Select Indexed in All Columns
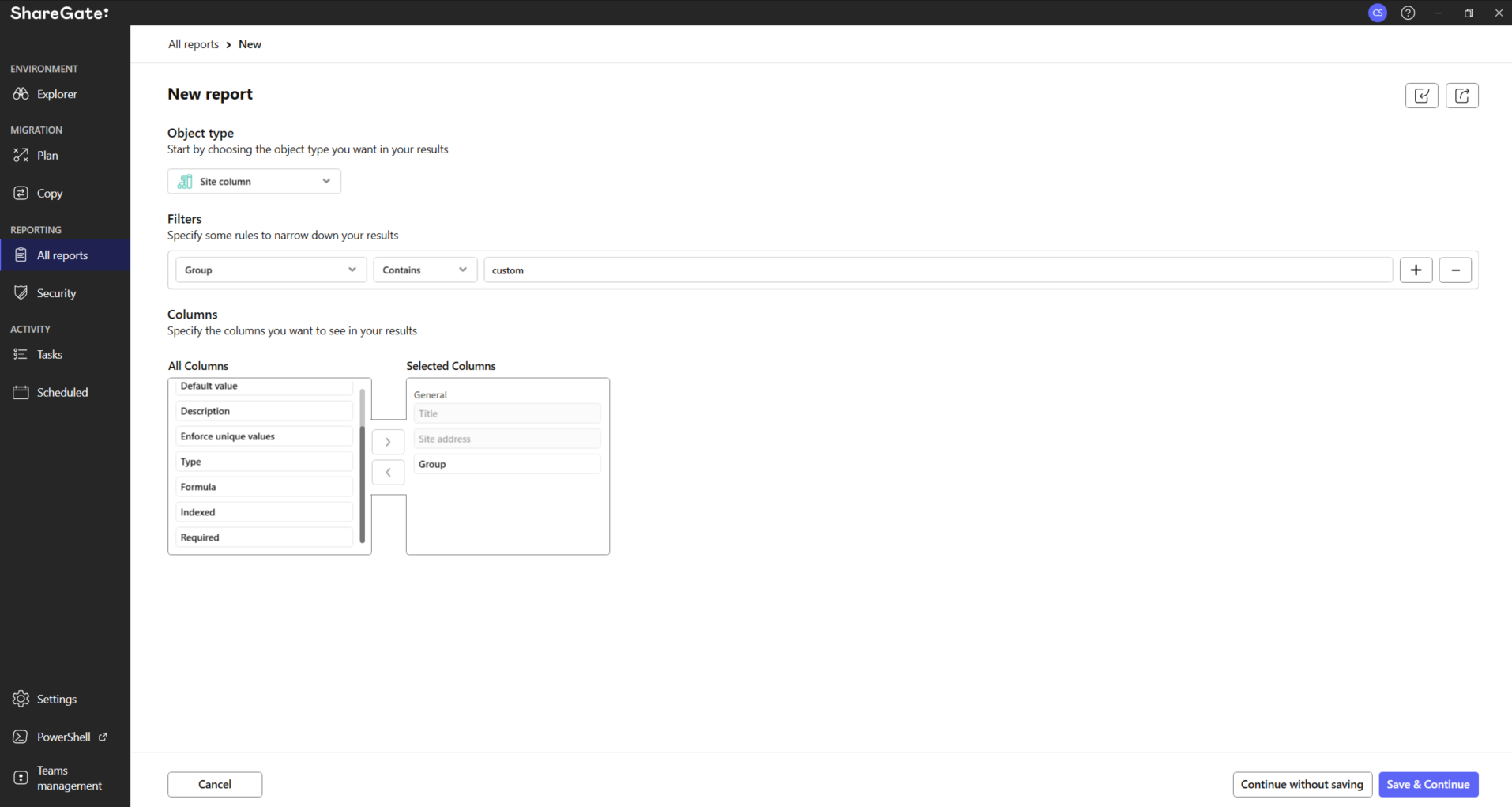Viewport: 1512px width, 807px height. [x=264, y=512]
